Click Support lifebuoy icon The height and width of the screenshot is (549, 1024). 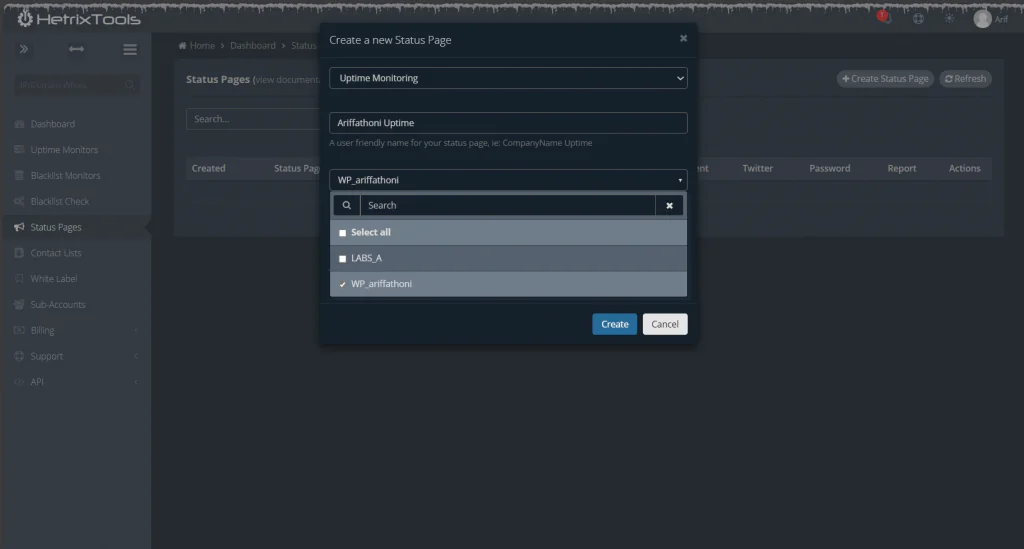click(19, 356)
